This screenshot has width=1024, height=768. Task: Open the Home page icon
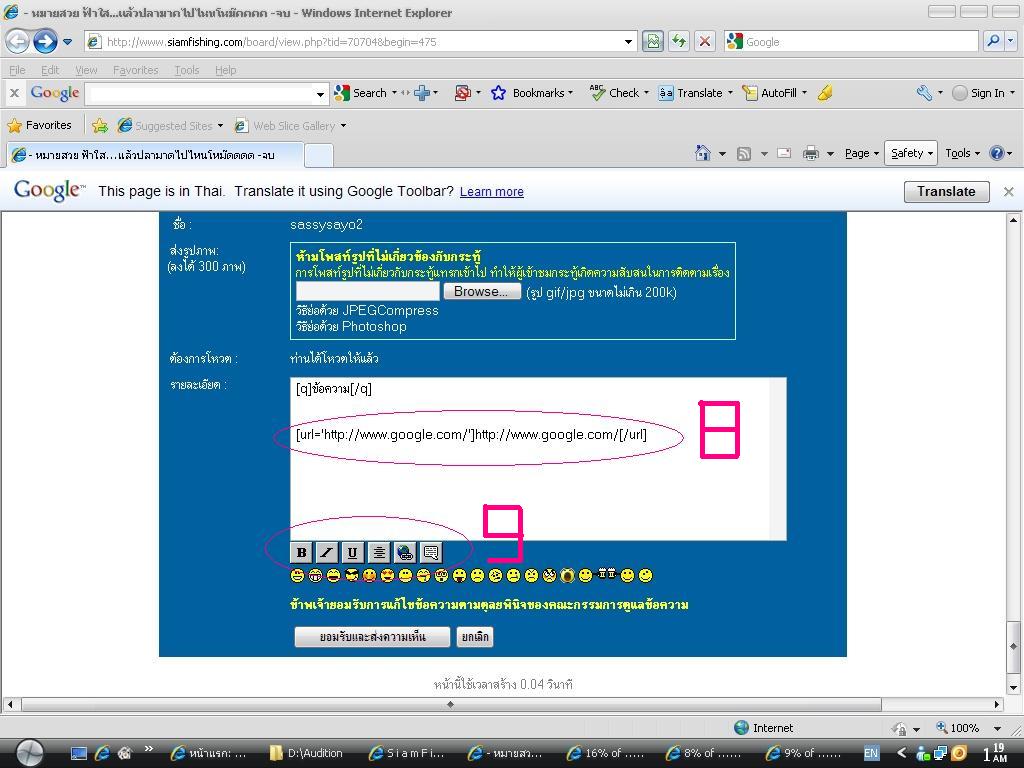[x=703, y=153]
